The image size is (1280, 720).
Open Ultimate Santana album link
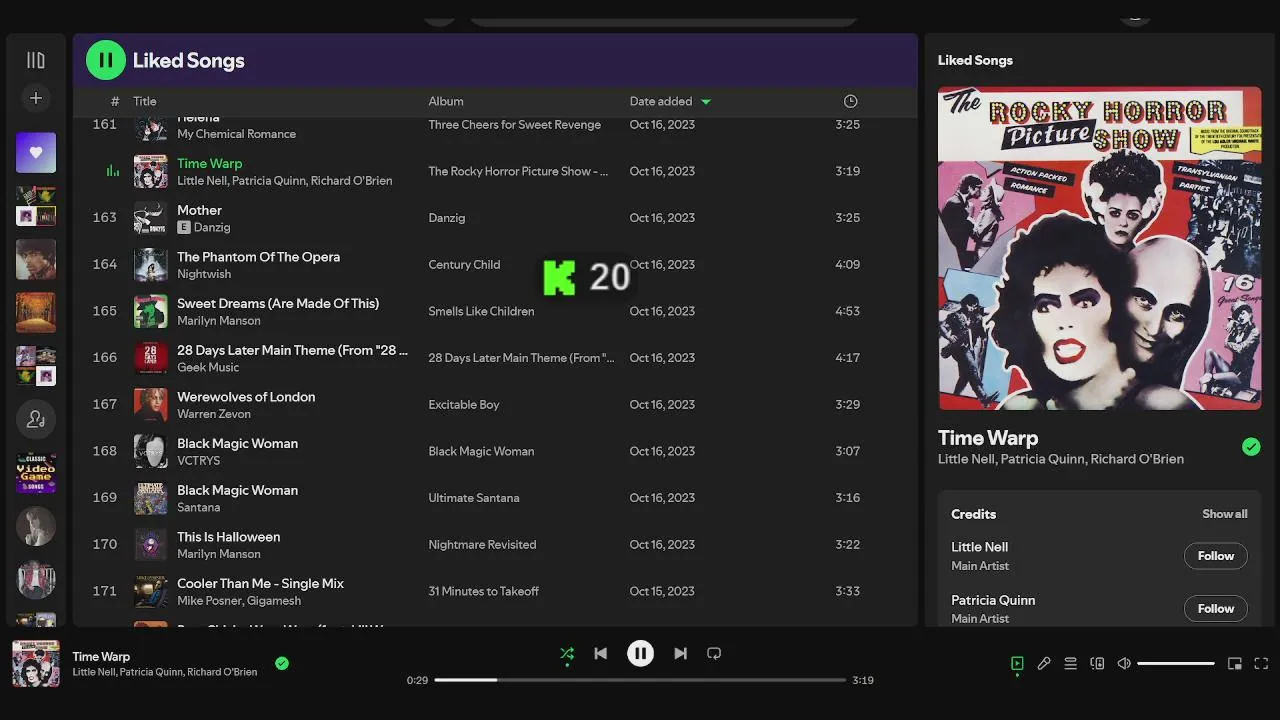click(474, 498)
